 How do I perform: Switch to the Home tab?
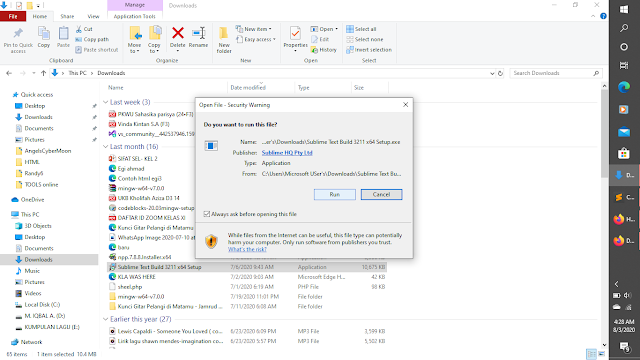[40, 16]
